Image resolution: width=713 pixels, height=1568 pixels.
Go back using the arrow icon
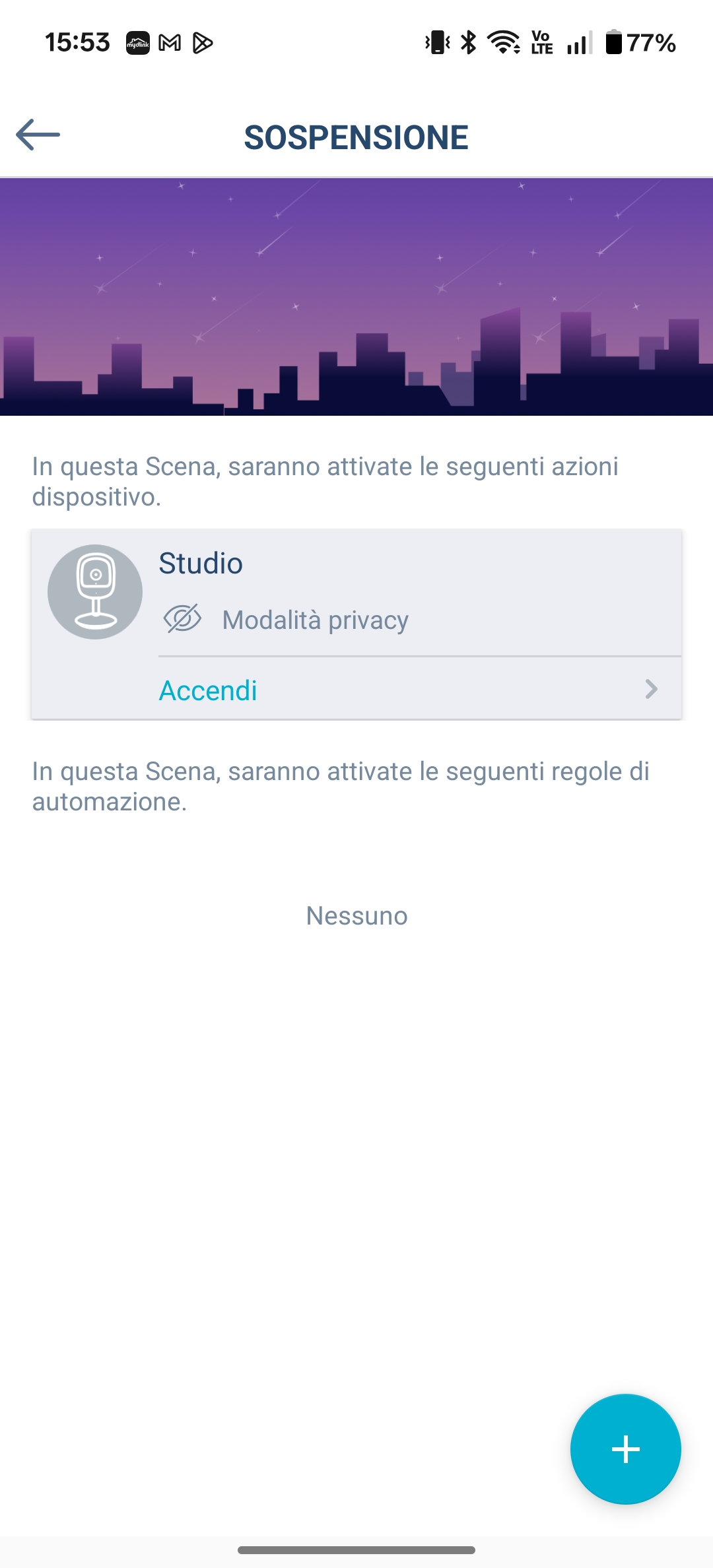pyautogui.click(x=38, y=135)
